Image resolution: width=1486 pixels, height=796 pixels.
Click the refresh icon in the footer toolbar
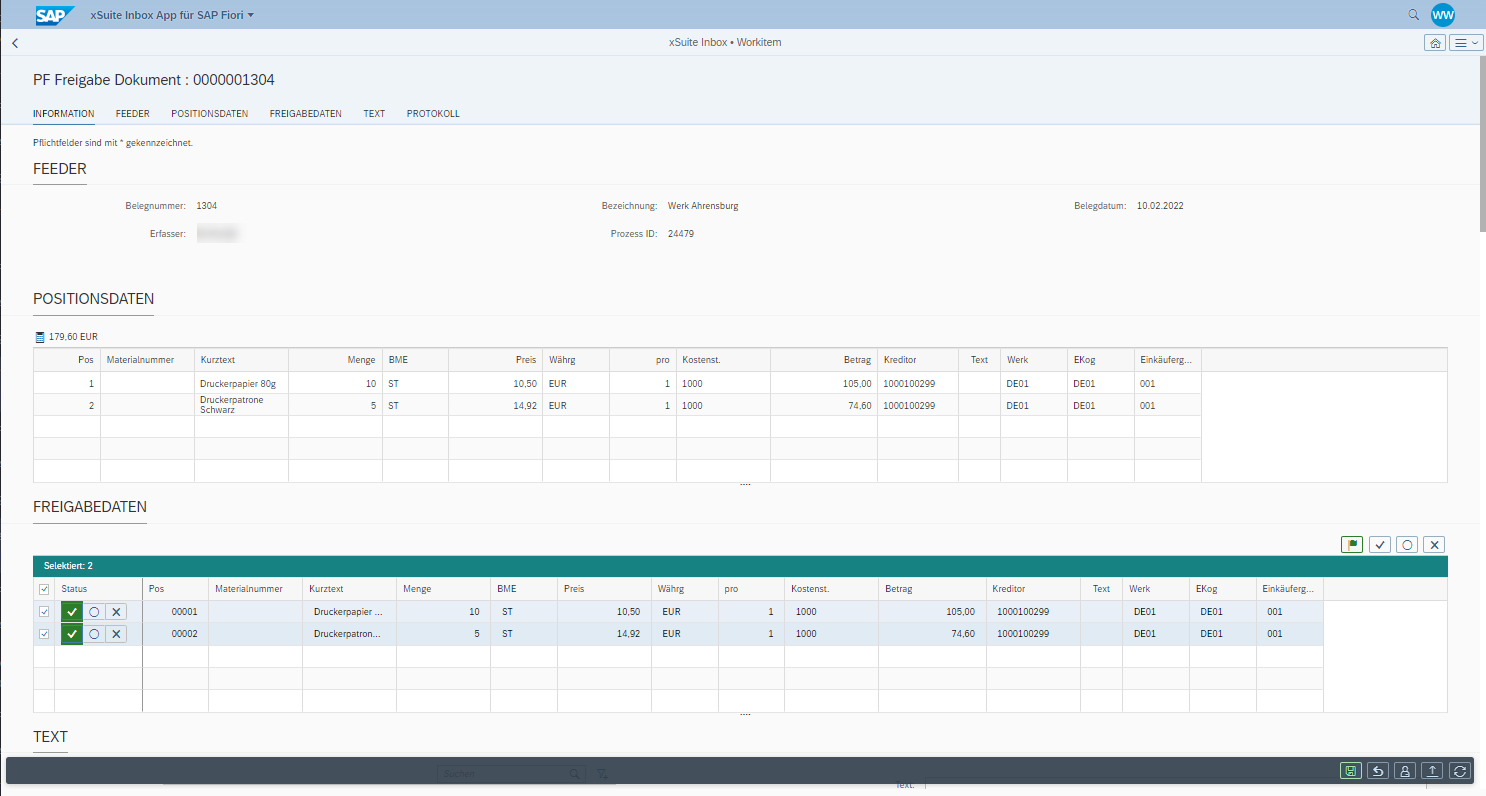[1459, 771]
